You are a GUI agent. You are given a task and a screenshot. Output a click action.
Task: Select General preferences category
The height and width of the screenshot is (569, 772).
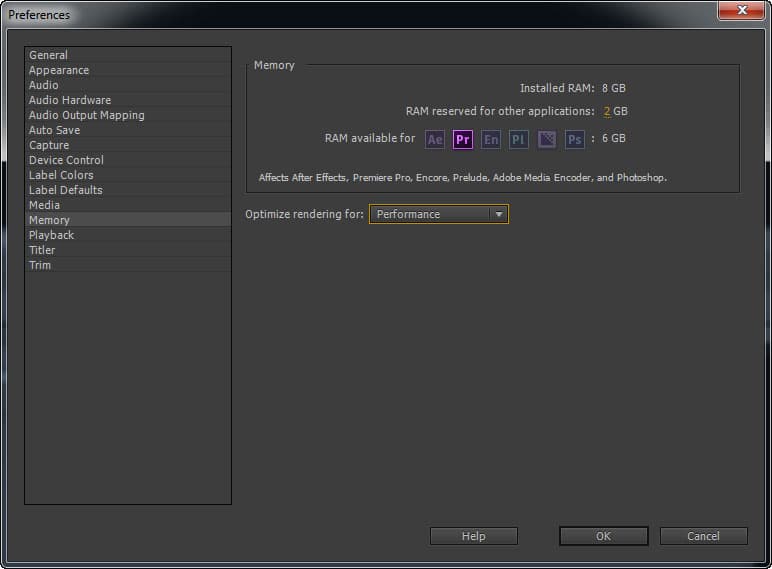coord(128,55)
